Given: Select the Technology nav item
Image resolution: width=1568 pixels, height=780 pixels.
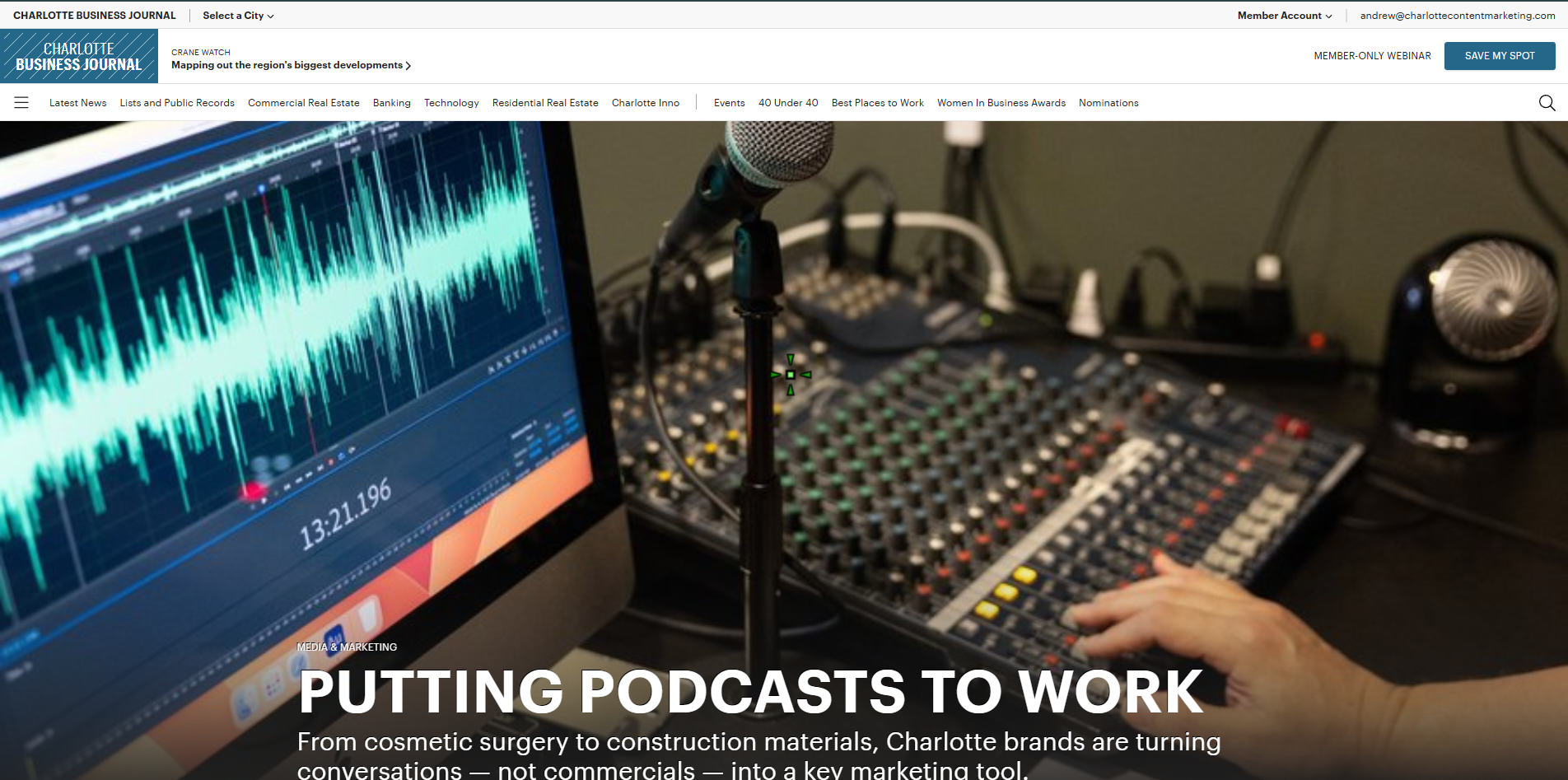Looking at the screenshot, I should click(451, 102).
